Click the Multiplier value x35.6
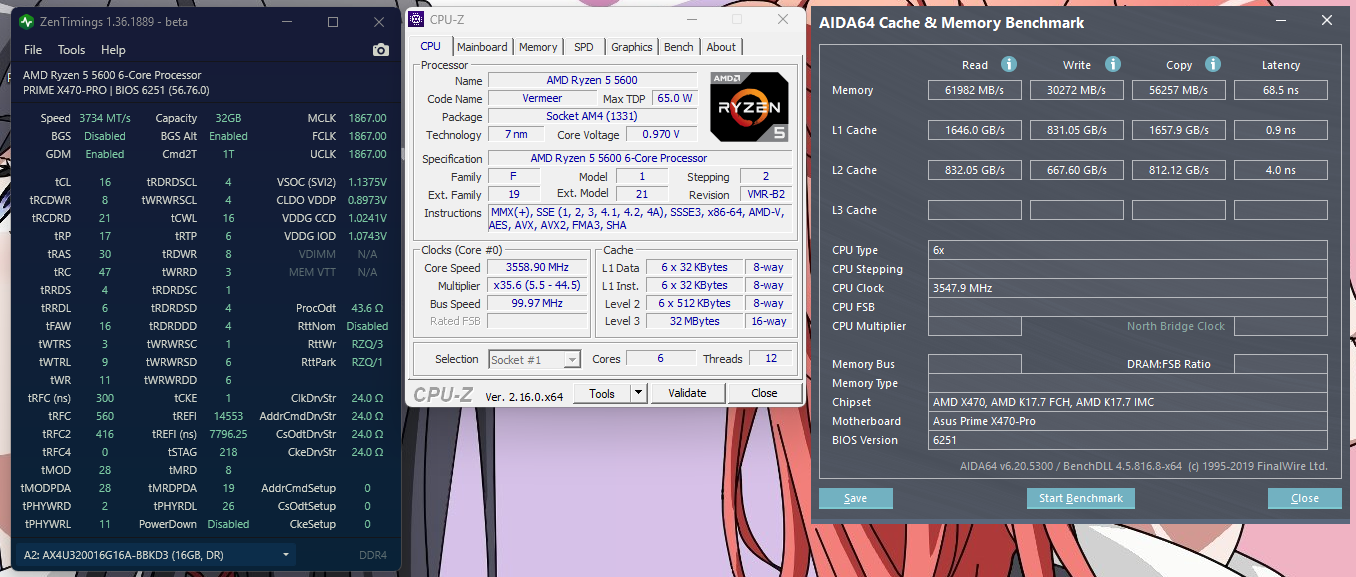The height and width of the screenshot is (577, 1356). 537,286
